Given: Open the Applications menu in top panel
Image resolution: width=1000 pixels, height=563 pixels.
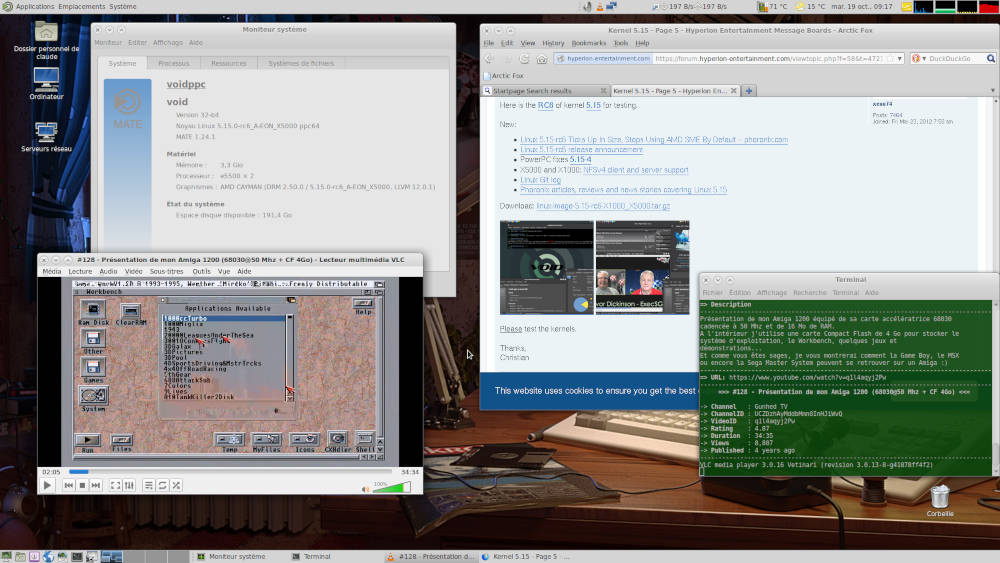Looking at the screenshot, I should [35, 6].
